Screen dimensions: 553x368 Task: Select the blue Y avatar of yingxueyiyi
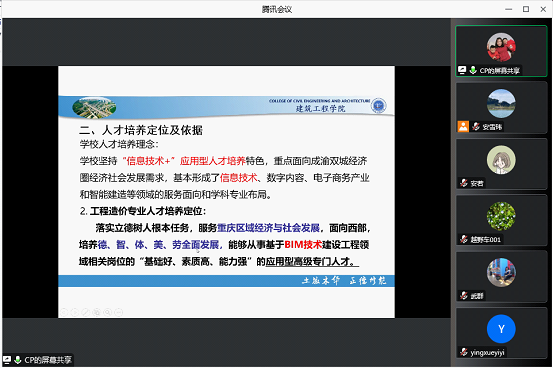(x=501, y=329)
